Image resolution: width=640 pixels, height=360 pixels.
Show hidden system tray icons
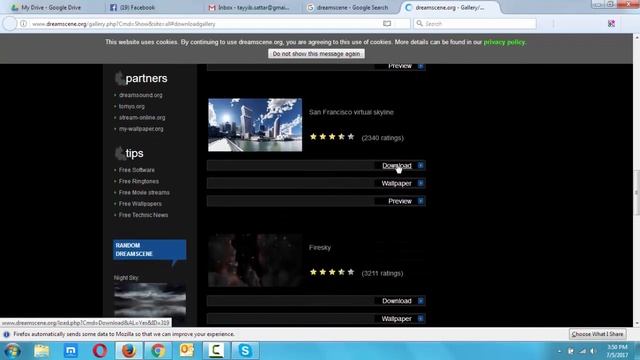click(559, 351)
